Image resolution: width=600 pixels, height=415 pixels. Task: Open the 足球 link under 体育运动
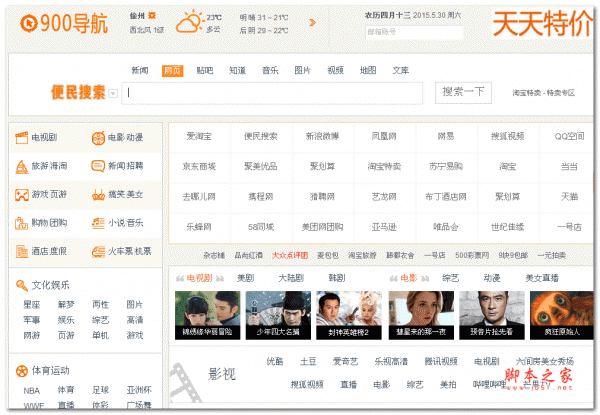point(100,390)
